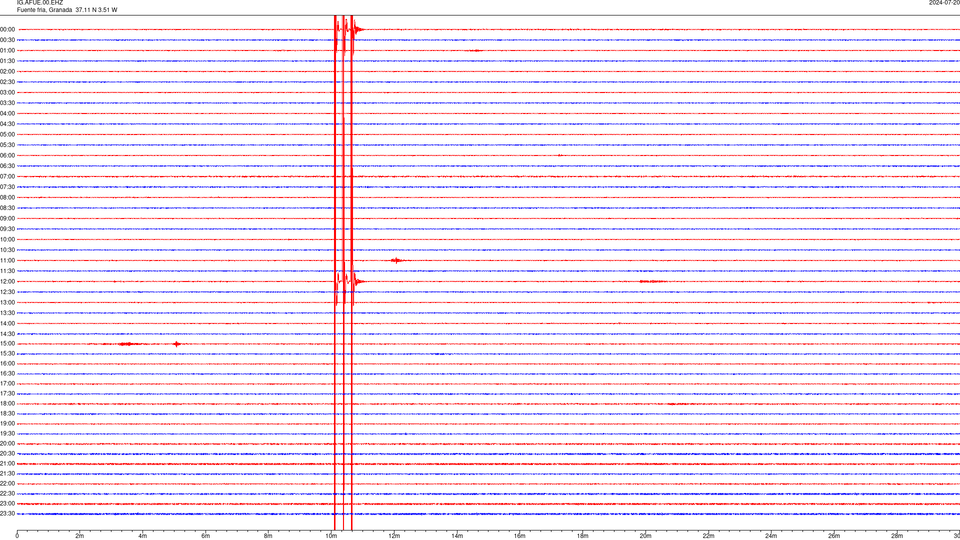Click the 20m tick label on time axis
The width and height of the screenshot is (960, 540).
(x=646, y=536)
